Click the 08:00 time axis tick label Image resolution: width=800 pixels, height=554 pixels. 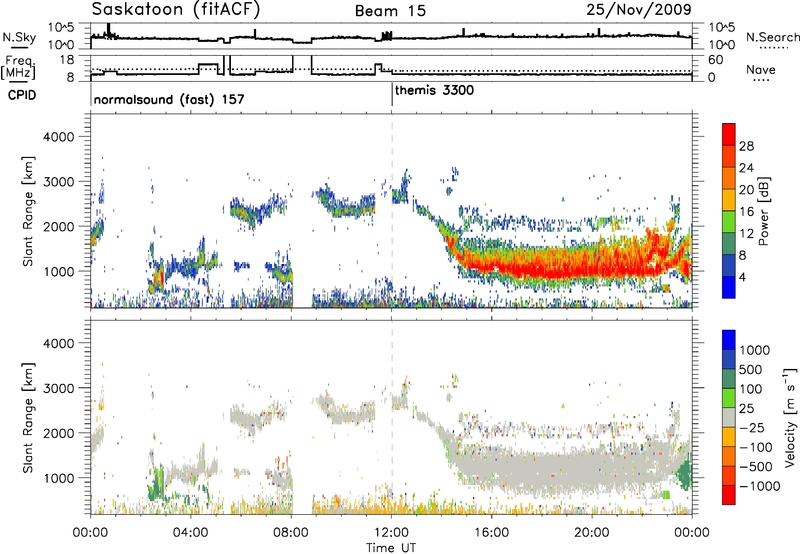pyautogui.click(x=291, y=533)
